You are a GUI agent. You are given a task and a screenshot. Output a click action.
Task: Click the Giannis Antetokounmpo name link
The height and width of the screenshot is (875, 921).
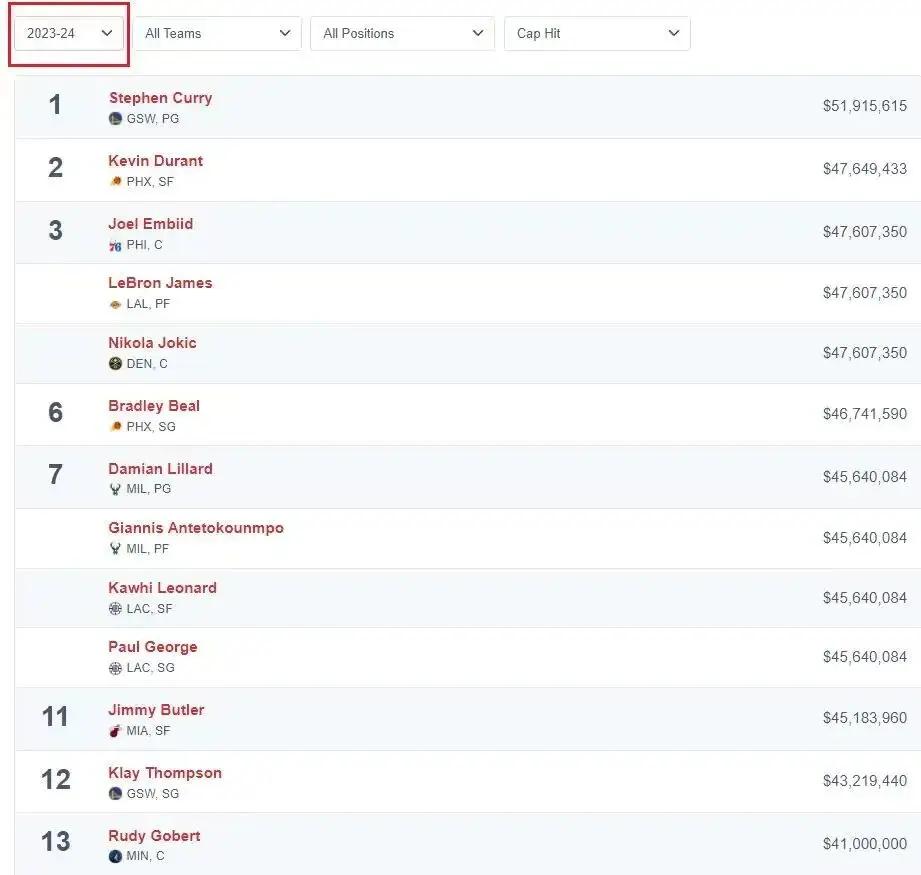tap(196, 528)
